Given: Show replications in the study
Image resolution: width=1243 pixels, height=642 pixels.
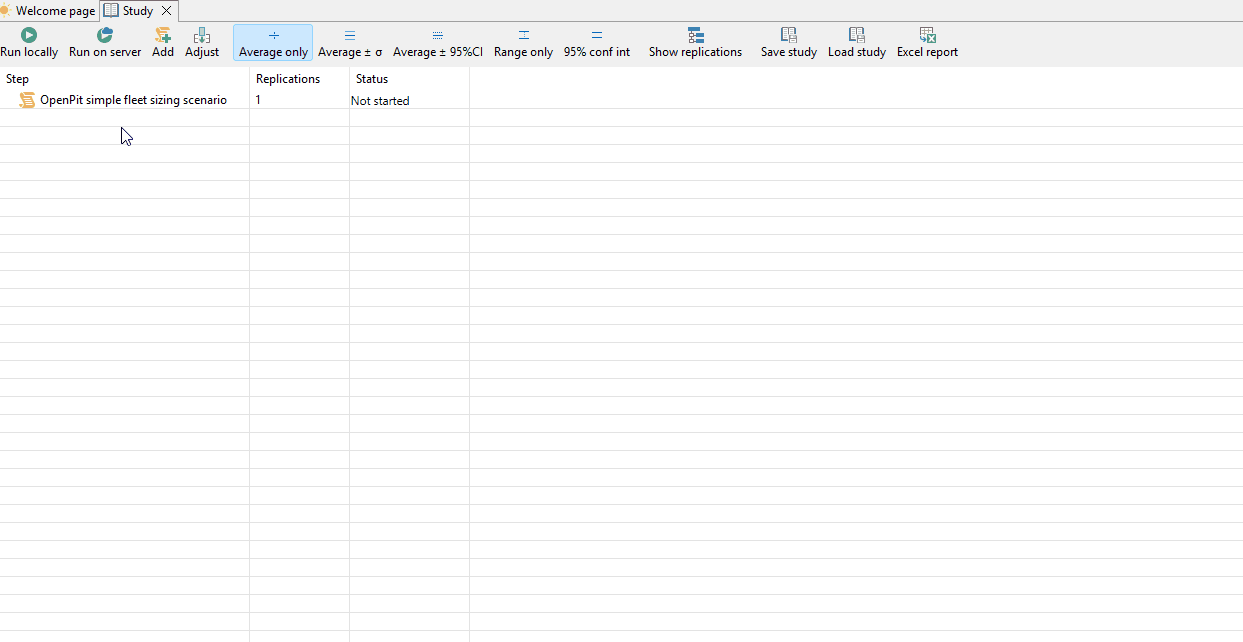Looking at the screenshot, I should point(695,43).
